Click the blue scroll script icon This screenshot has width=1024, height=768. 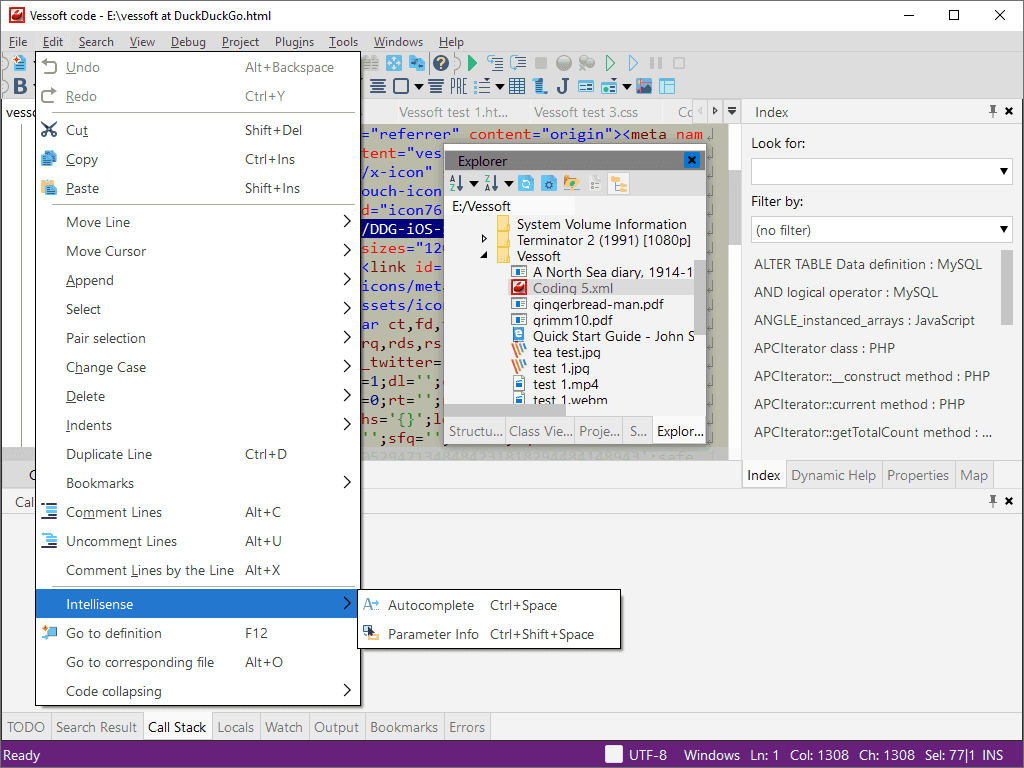pyautogui.click(x=539, y=86)
